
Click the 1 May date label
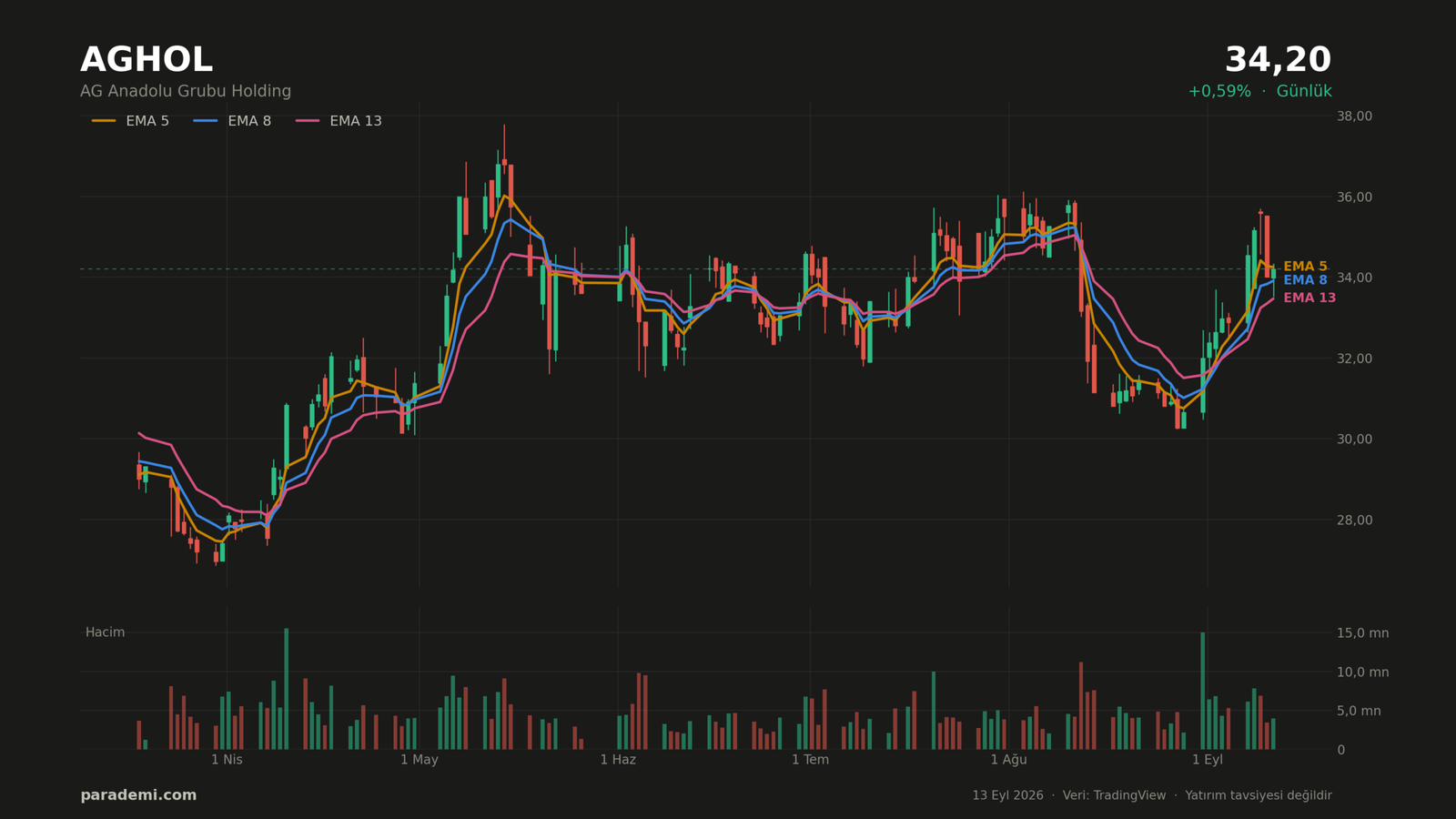coord(420,760)
